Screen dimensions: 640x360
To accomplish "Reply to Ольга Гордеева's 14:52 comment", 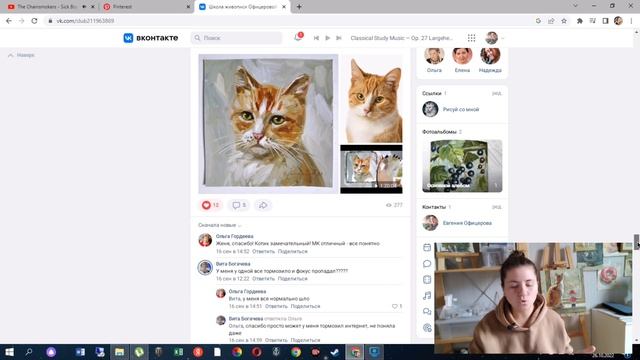I will pyautogui.click(x=263, y=251).
